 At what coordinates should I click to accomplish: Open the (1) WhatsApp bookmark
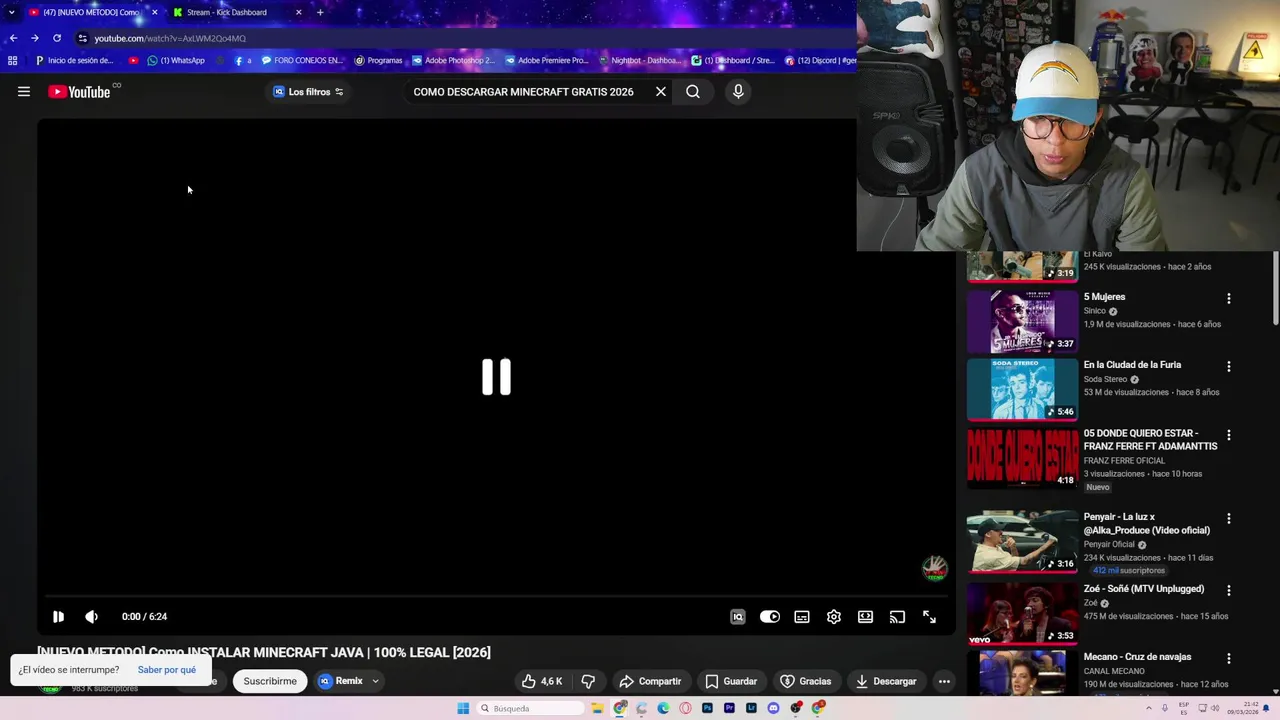click(176, 60)
